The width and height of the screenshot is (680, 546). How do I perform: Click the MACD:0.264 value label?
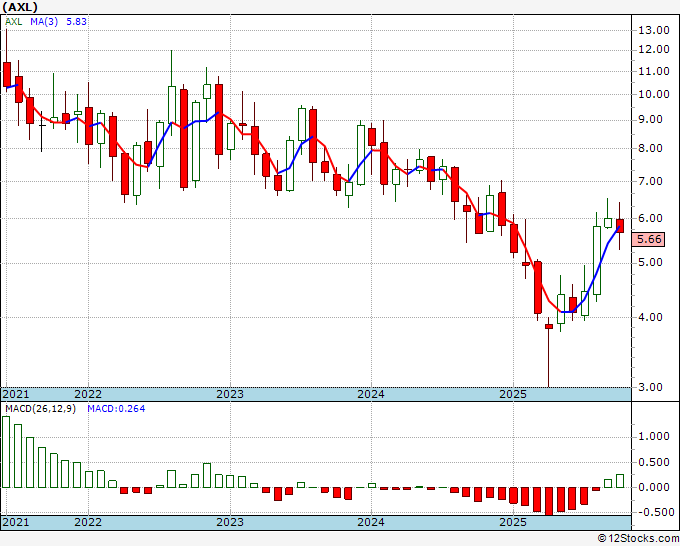[116, 409]
